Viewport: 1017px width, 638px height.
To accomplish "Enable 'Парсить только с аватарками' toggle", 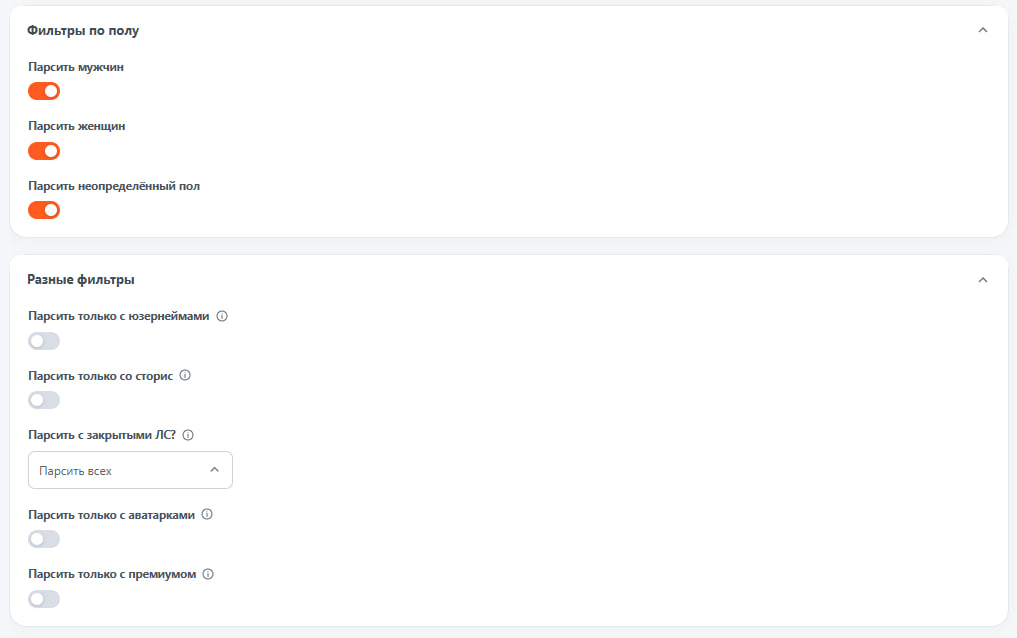I will (44, 539).
